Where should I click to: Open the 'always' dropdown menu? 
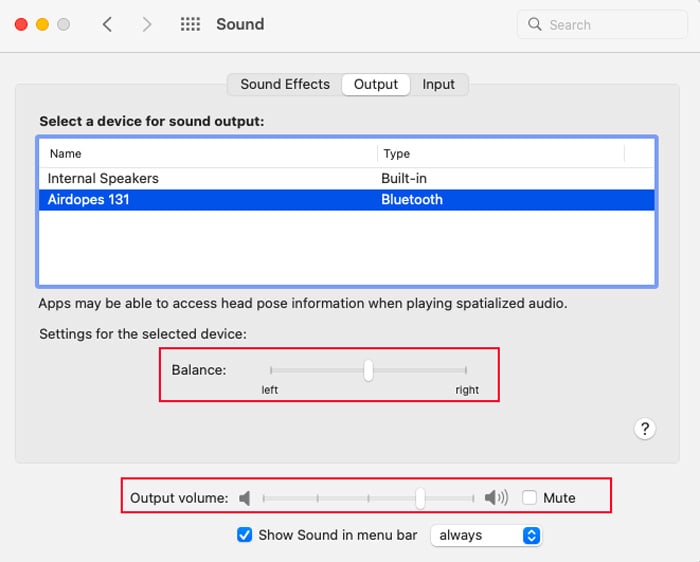(x=486, y=535)
